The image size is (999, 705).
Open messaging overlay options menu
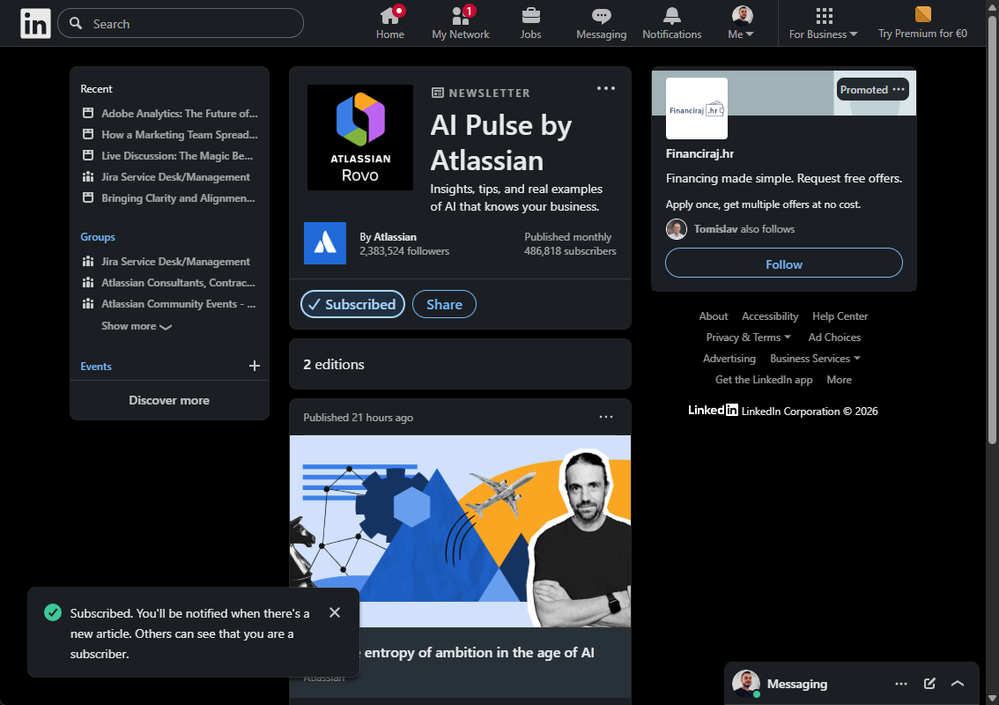[x=900, y=684]
